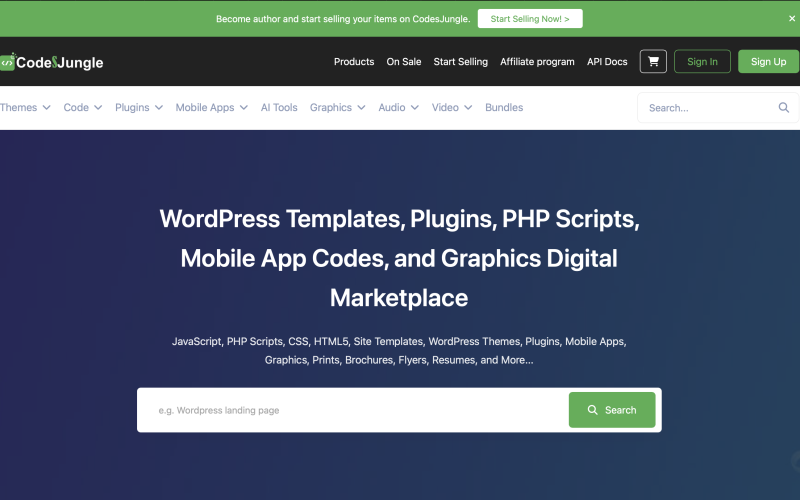
Task: Open the On Sale link
Action: [x=404, y=62]
